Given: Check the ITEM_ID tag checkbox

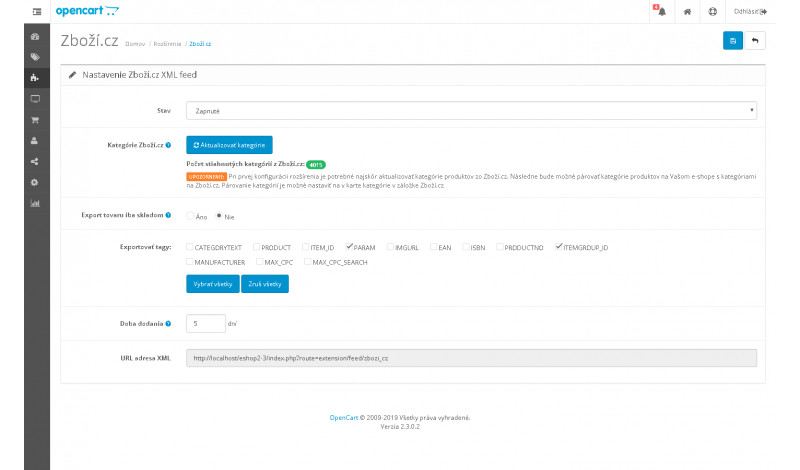Looking at the screenshot, I should pos(306,247).
